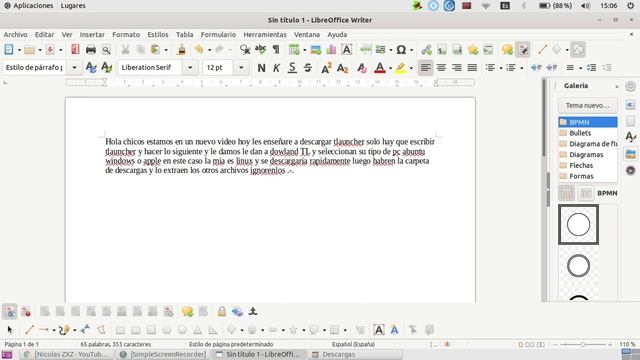
Task: Toggle Bold formatting N button
Action: point(261,68)
